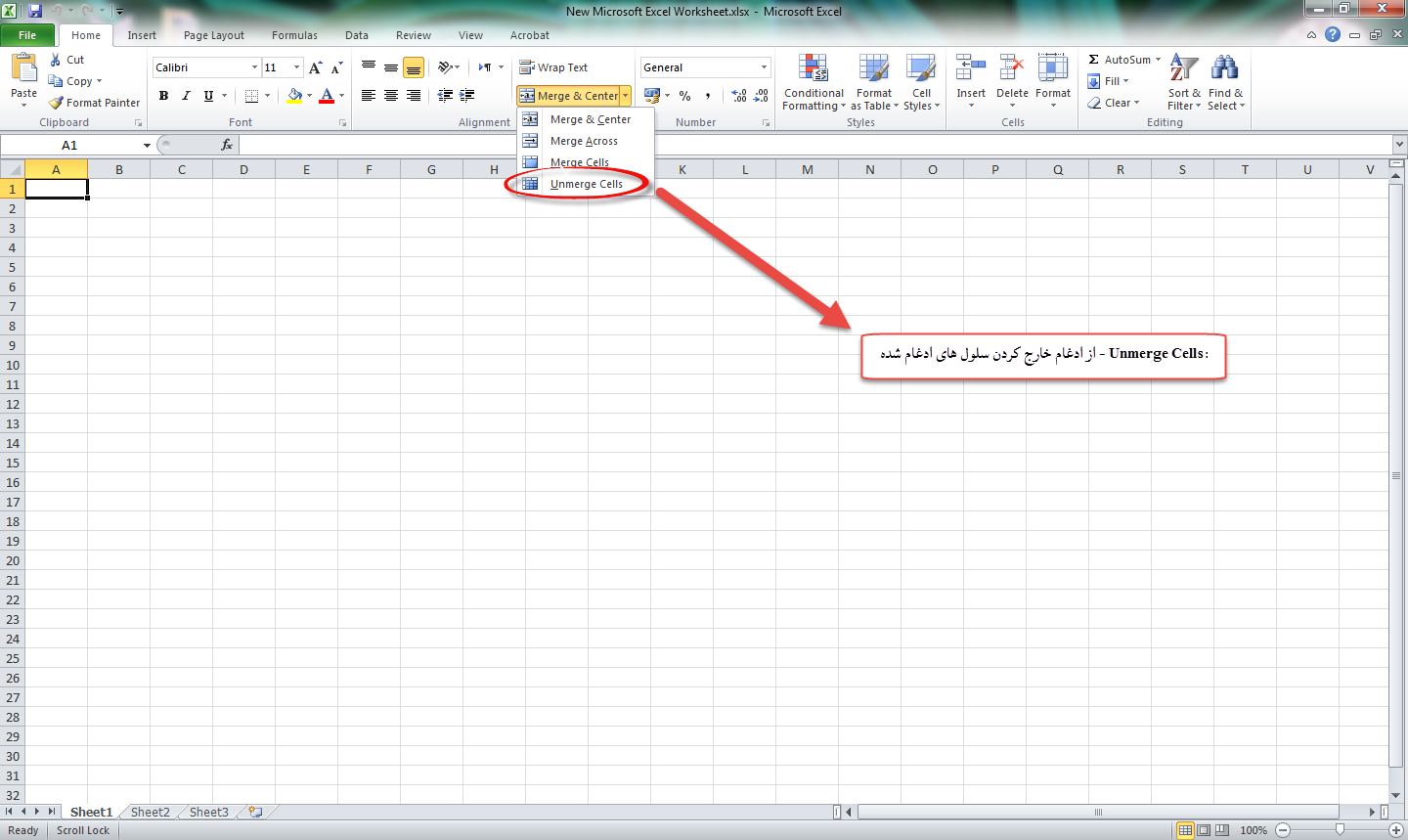Click the Sort & Filter icon
Image resolution: width=1408 pixels, height=840 pixels.
tap(1183, 67)
